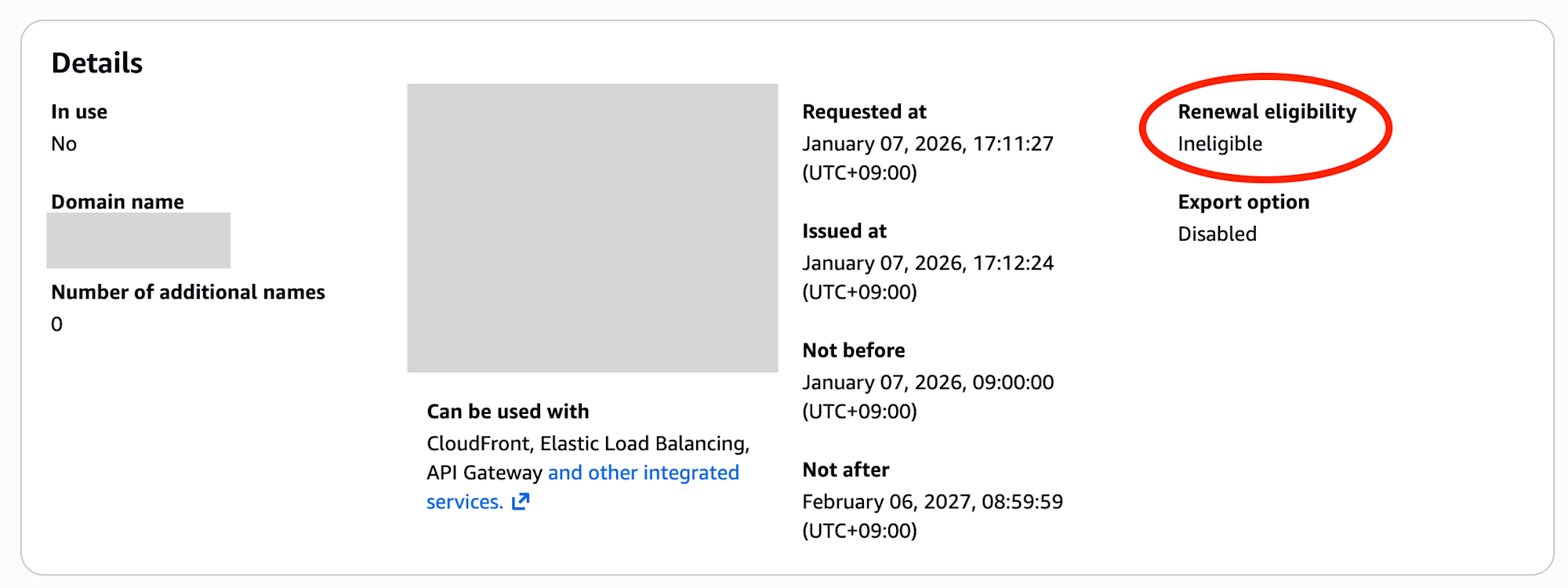Click the large gray redacted area
Image resolution: width=1568 pixels, height=588 pixels.
pyautogui.click(x=593, y=228)
